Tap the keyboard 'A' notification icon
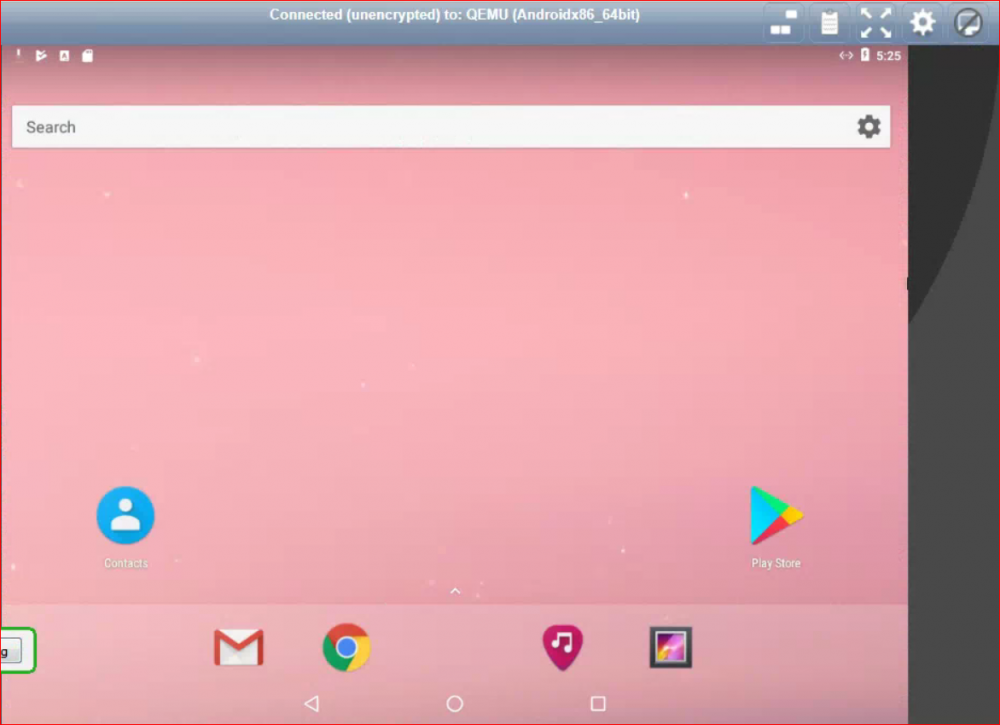This screenshot has width=1000, height=725. click(64, 55)
